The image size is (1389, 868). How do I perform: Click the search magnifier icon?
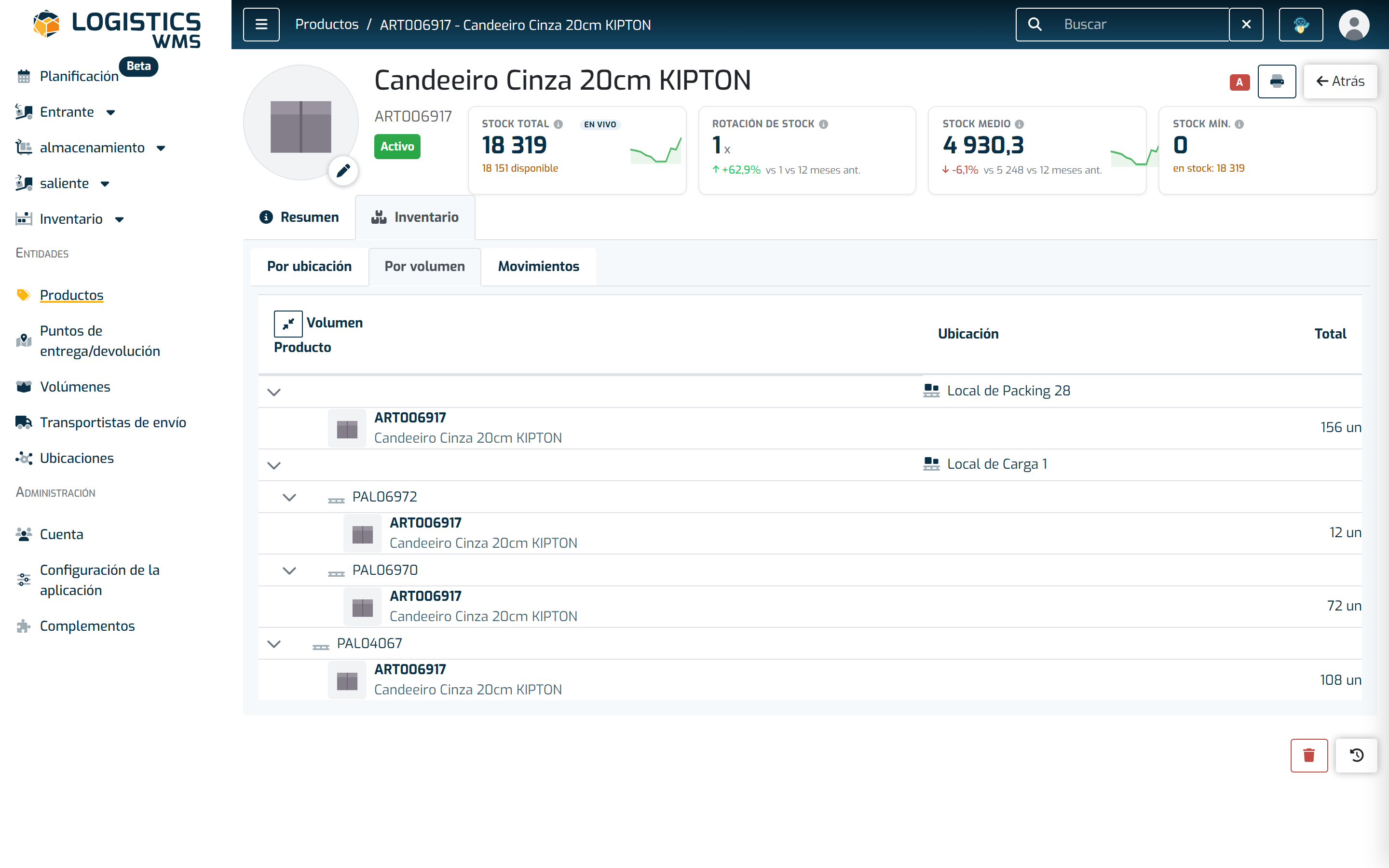point(1035,24)
